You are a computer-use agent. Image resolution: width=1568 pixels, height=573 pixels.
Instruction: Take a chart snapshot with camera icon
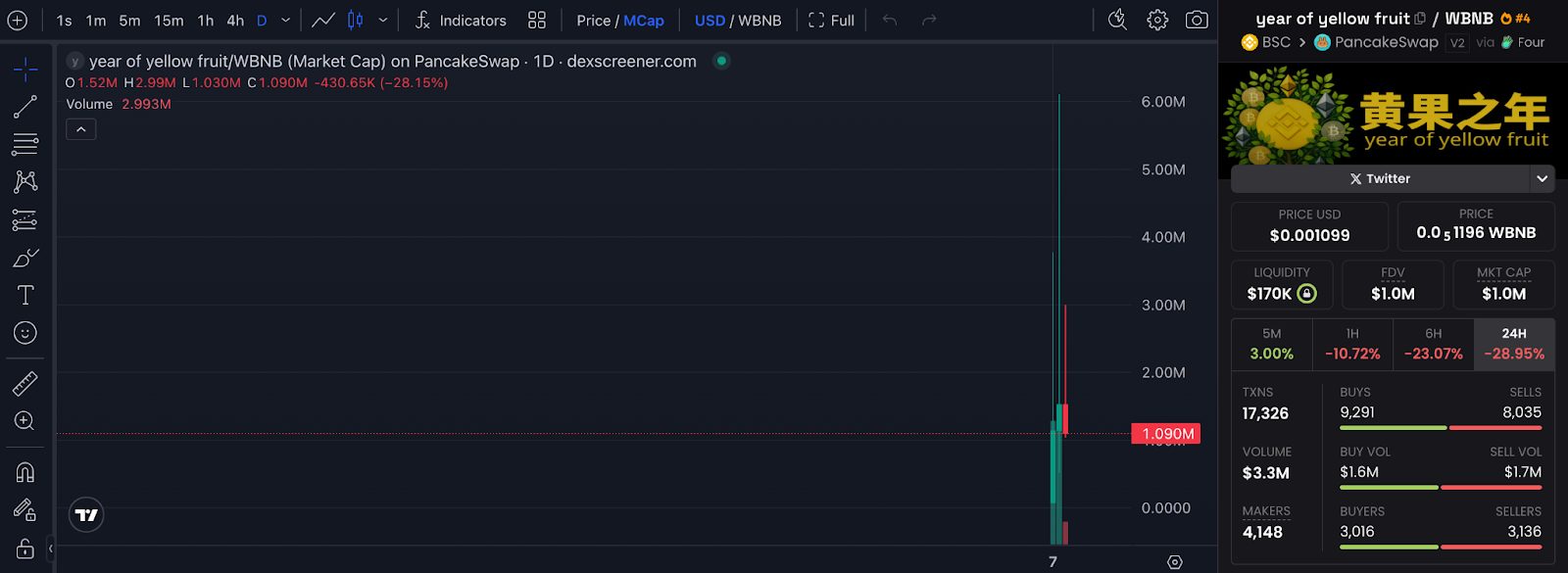(1197, 20)
